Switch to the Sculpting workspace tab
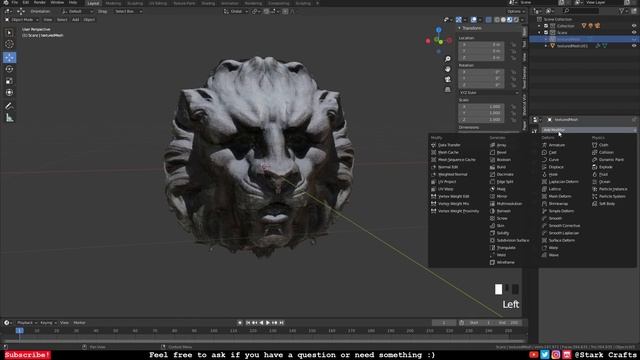This screenshot has height=360, width=640. click(135, 3)
